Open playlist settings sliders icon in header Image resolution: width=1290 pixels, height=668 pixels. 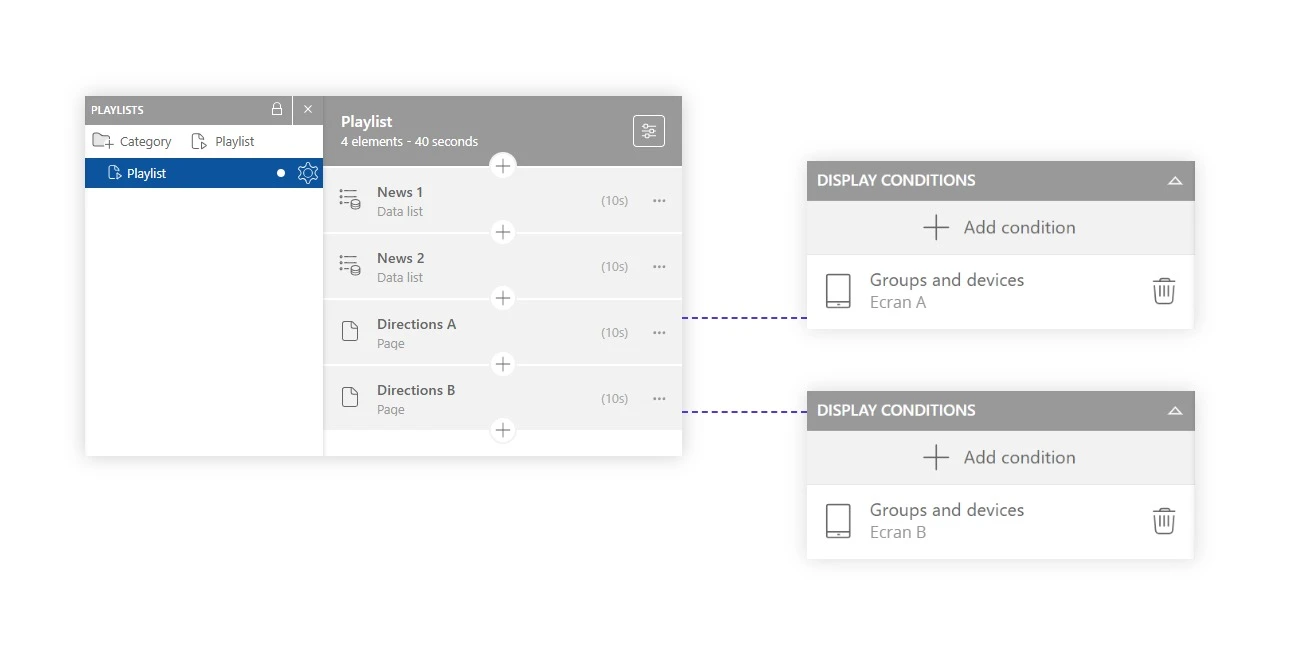coord(648,131)
